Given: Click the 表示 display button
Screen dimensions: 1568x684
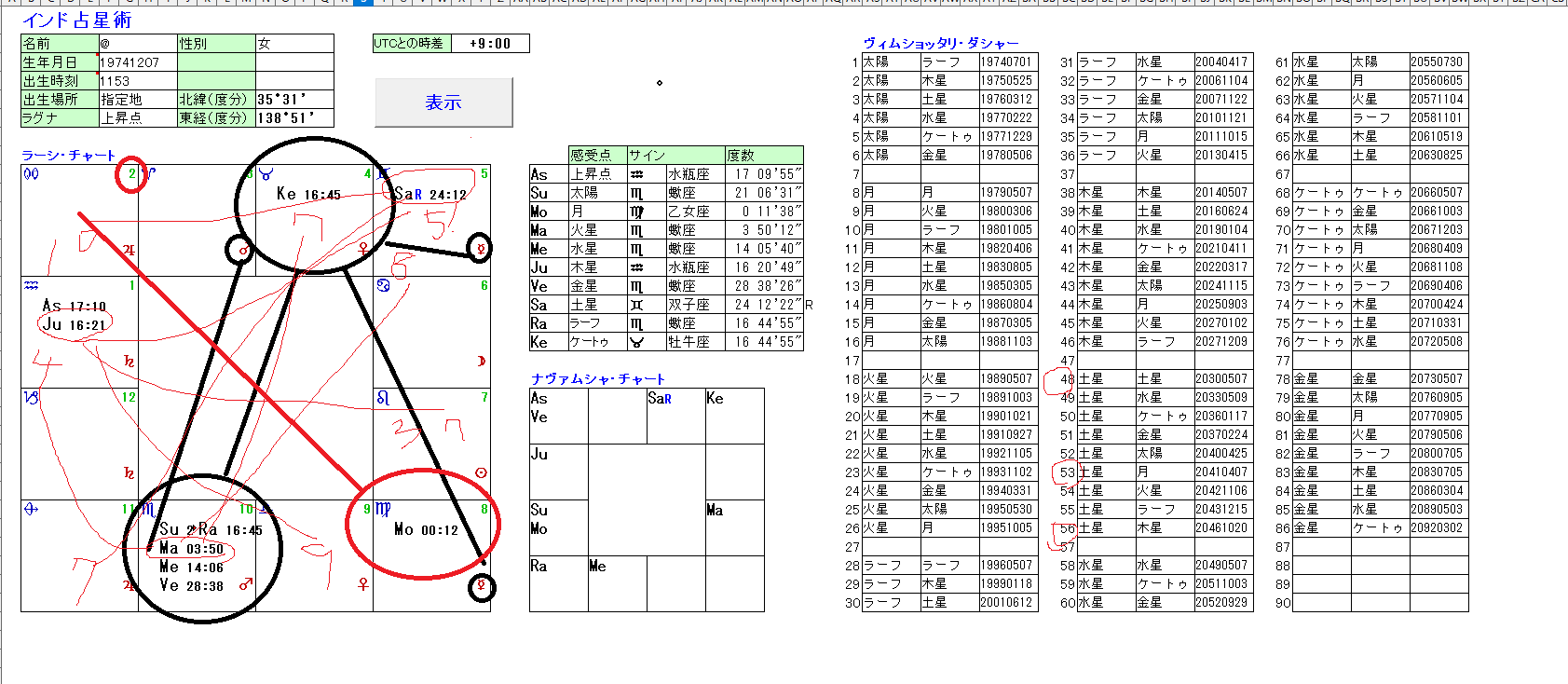Looking at the screenshot, I should coord(443,103).
